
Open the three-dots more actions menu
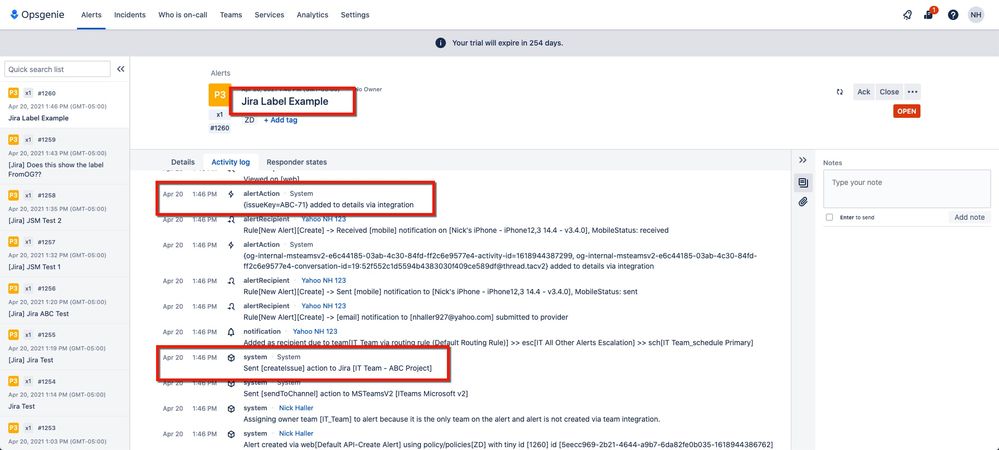(912, 92)
